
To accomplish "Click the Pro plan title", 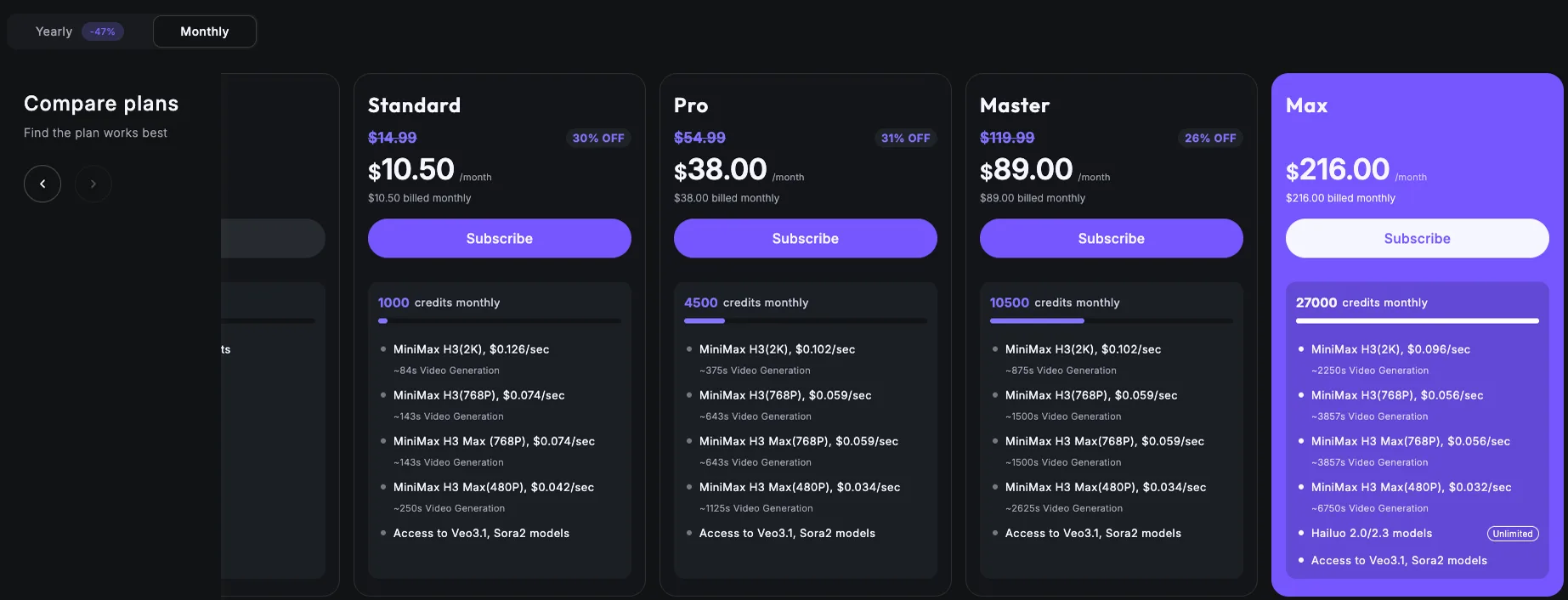I will click(x=691, y=105).
